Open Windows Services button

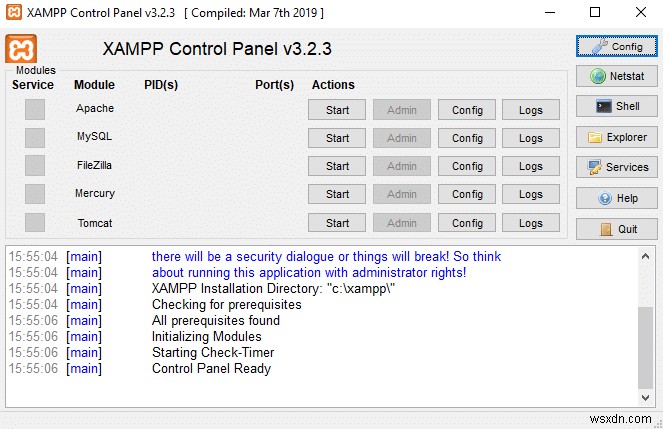click(x=616, y=167)
